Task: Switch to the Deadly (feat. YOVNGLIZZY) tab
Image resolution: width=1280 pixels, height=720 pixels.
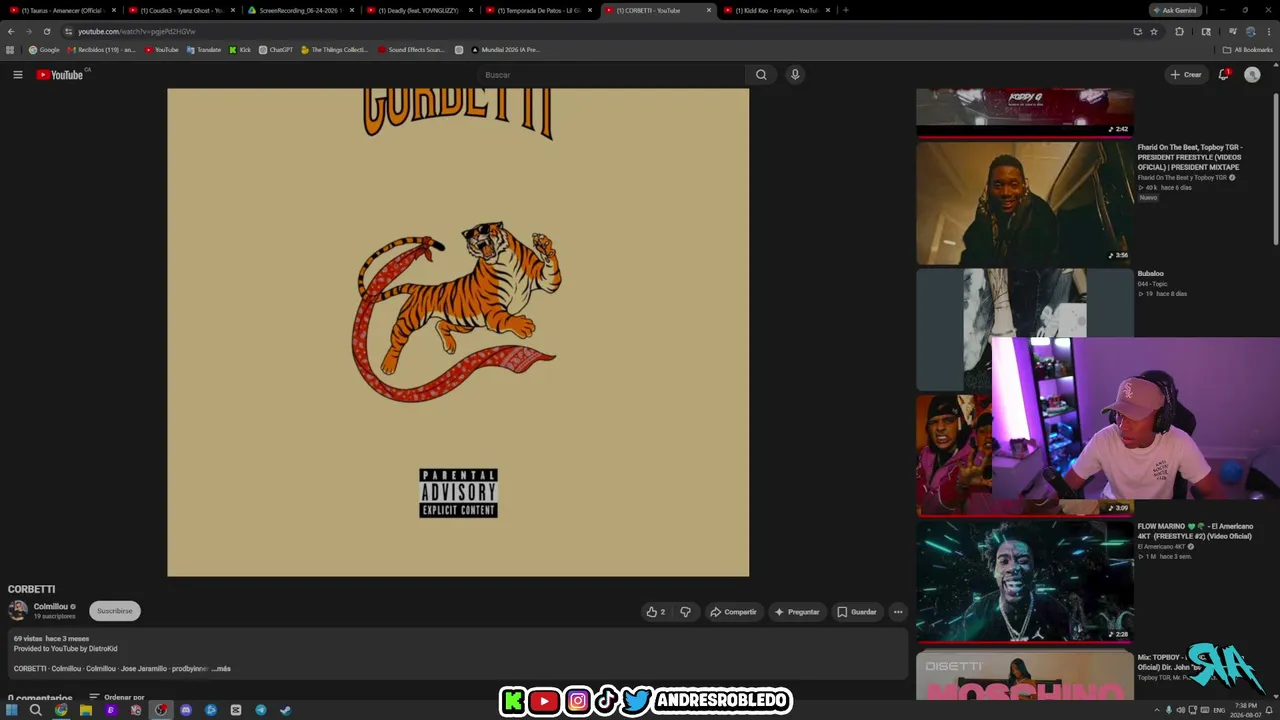Action: tap(418, 10)
